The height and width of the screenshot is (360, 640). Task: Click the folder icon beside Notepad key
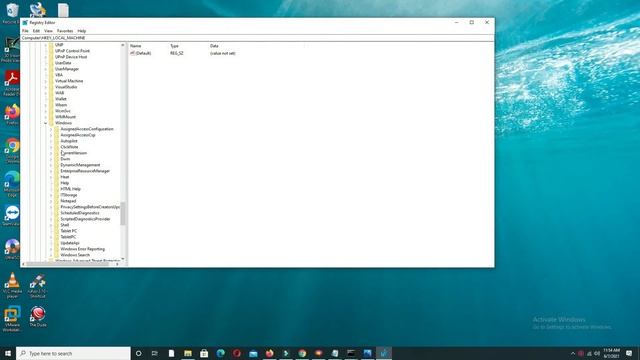pos(57,201)
